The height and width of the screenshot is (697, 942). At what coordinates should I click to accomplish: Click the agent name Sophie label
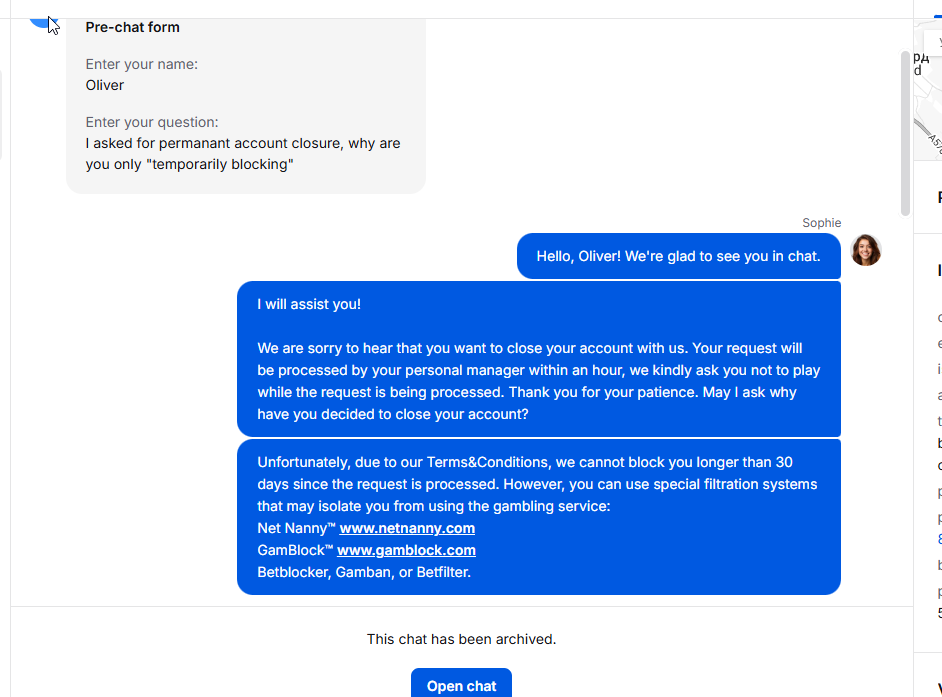click(821, 223)
